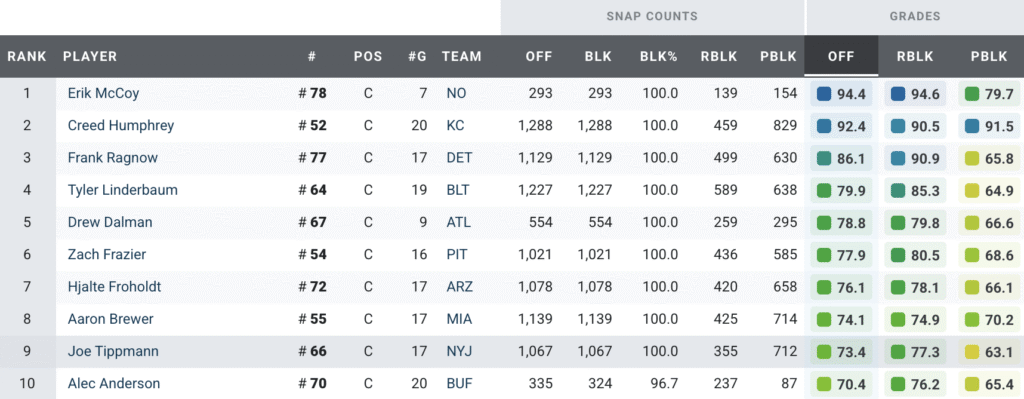1024x399 pixels.
Task: Open Creed Humphrey's player link
Action: [121, 125]
